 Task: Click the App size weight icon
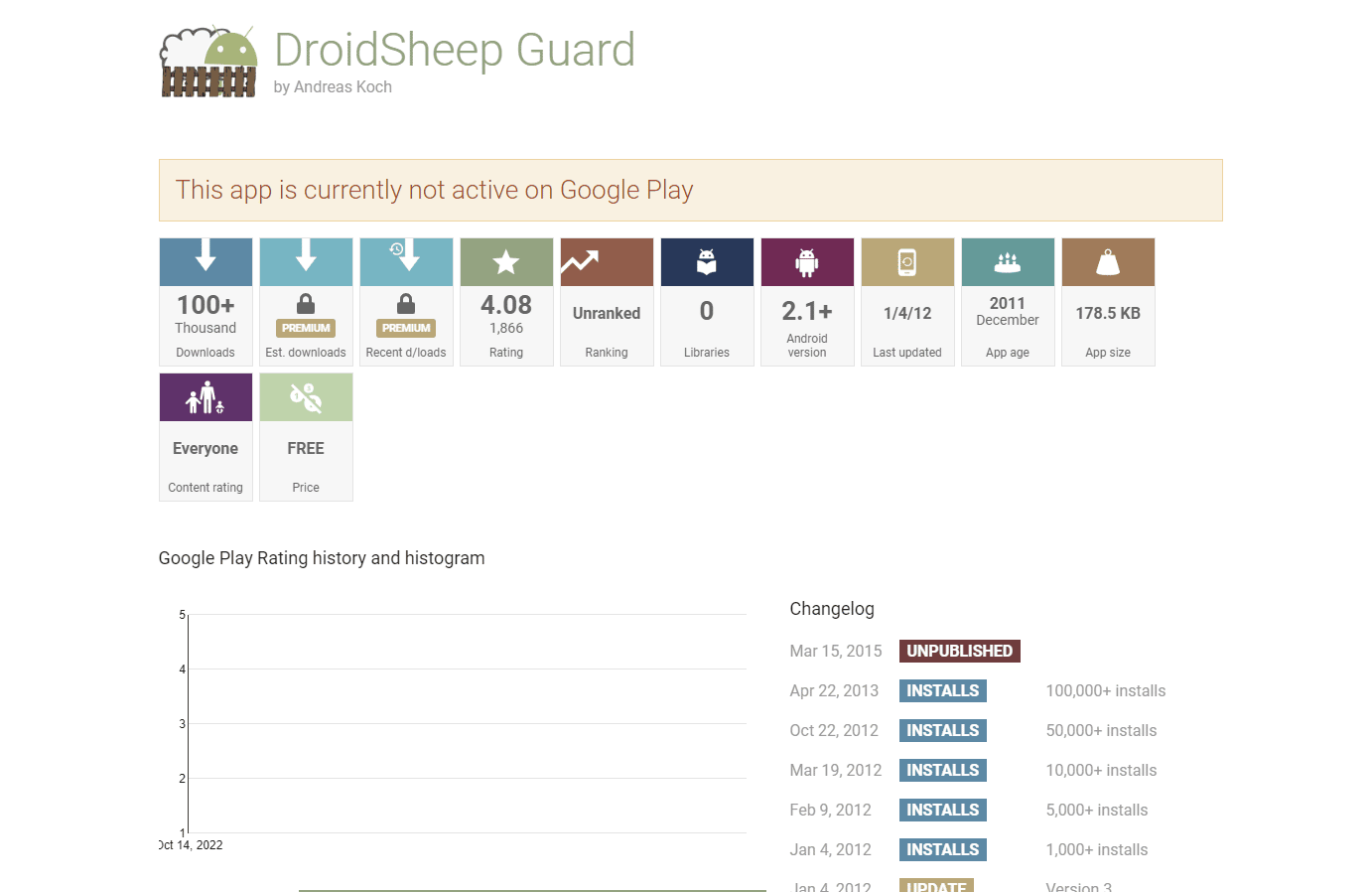click(1108, 262)
